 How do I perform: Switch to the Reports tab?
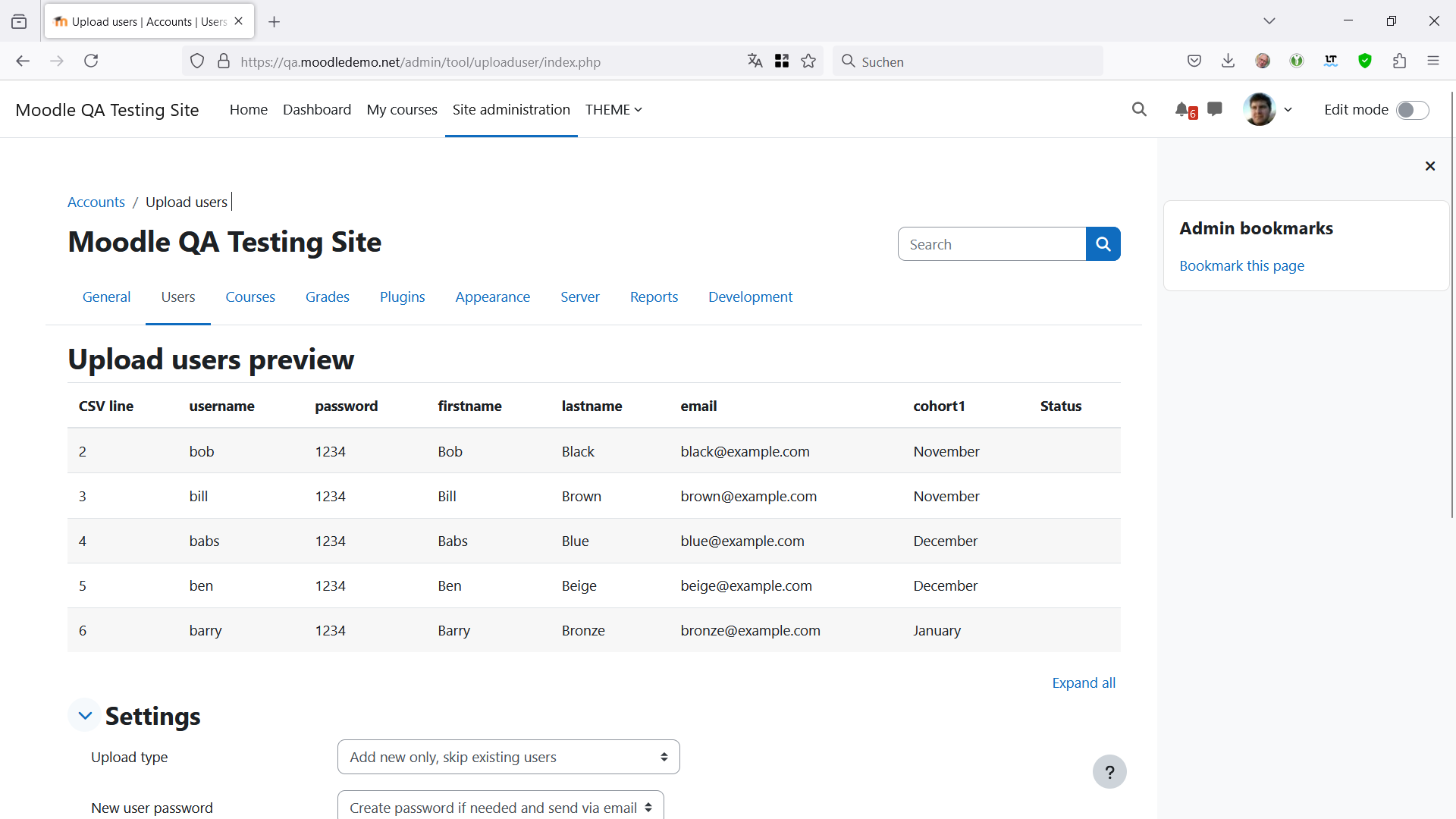pyautogui.click(x=654, y=297)
